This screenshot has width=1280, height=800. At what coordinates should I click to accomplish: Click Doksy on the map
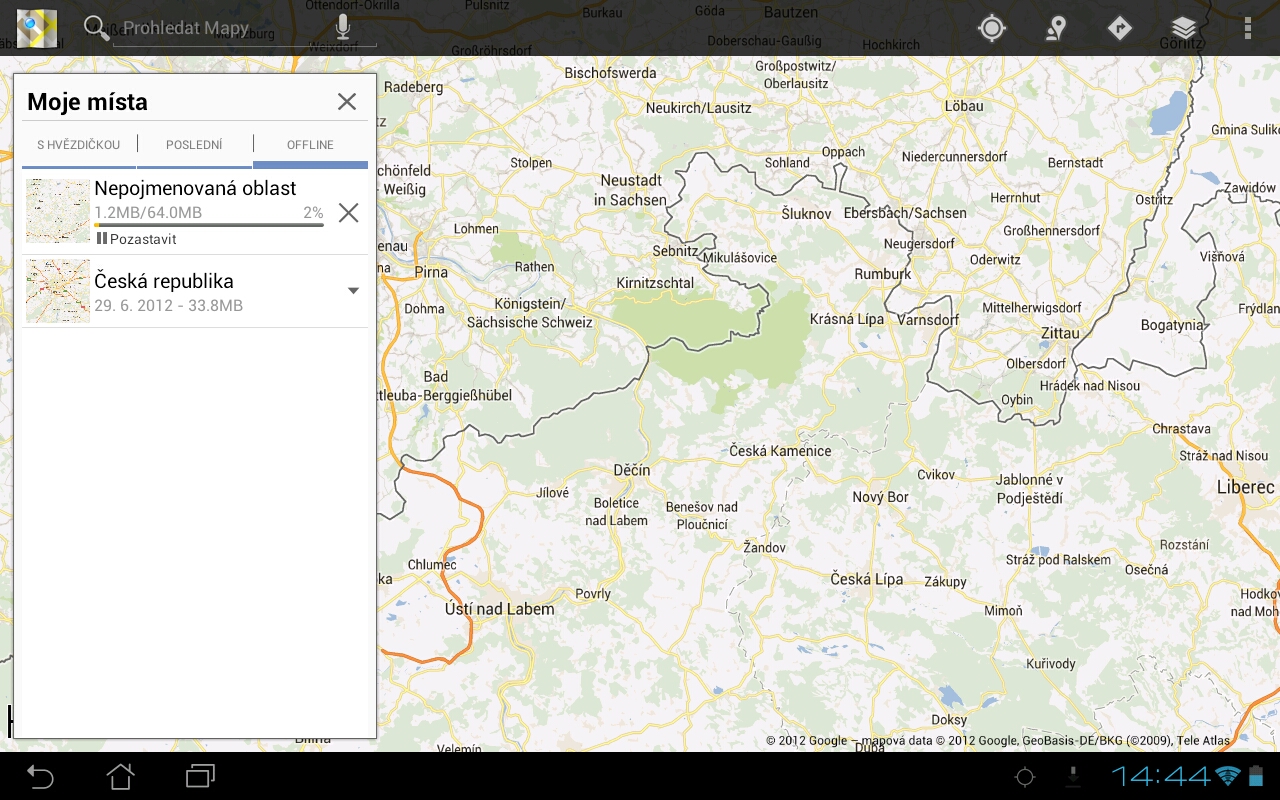[x=949, y=720]
